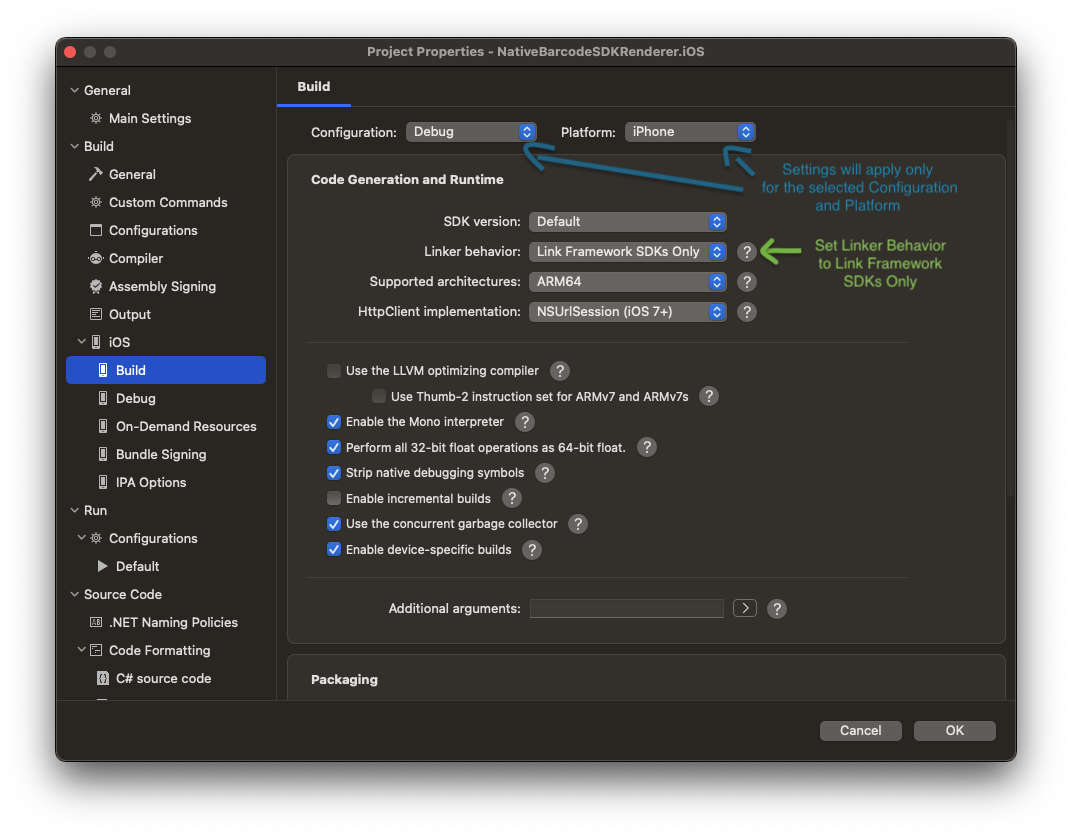Enable incremental builds
The width and height of the screenshot is (1072, 835).
pos(333,498)
